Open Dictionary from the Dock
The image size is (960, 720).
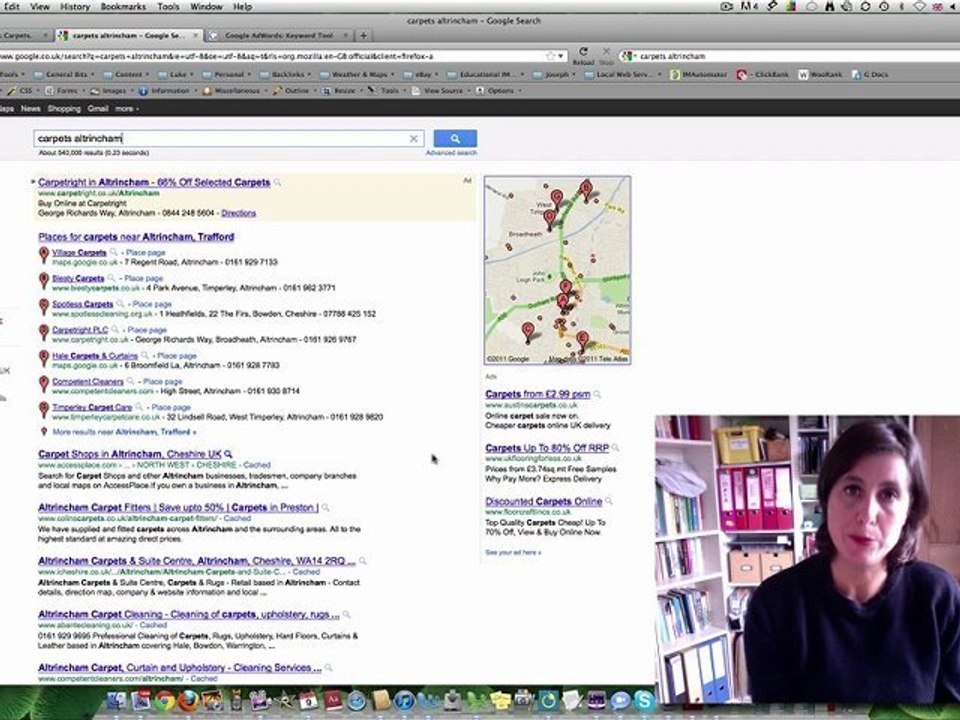[332, 700]
